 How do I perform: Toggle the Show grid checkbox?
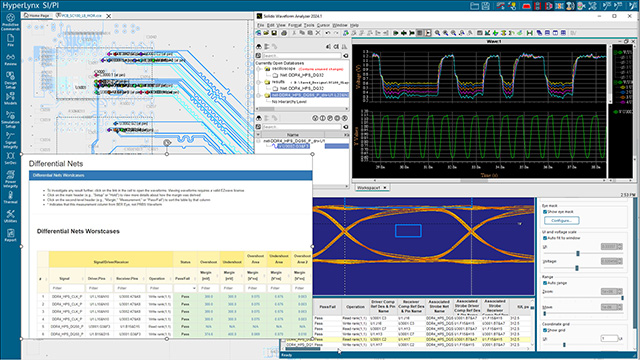pyautogui.click(x=545, y=330)
